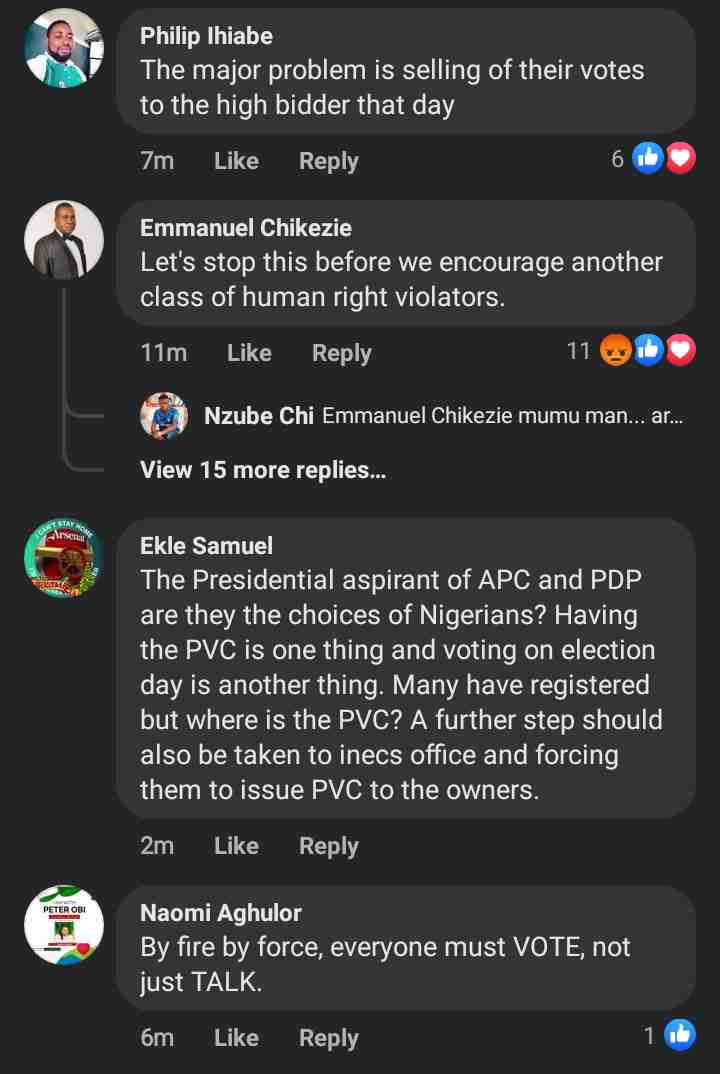Tap the heart reaction on Philip's comment
The width and height of the screenshot is (720, 1074).
[681, 158]
